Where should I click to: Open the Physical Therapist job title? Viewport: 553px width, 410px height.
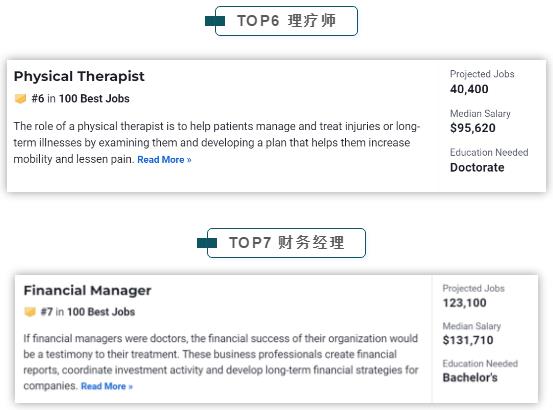click(79, 77)
